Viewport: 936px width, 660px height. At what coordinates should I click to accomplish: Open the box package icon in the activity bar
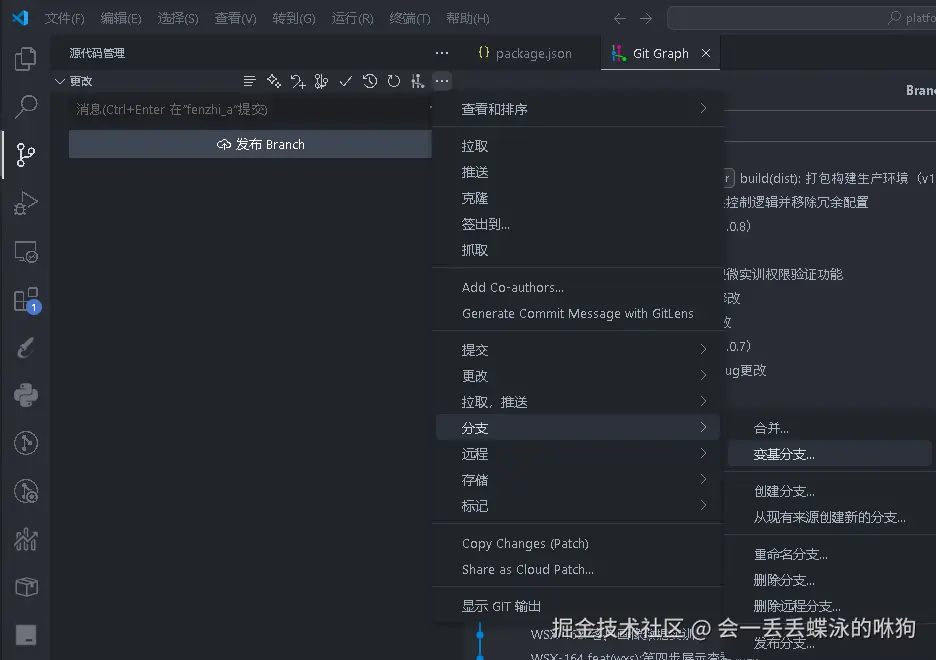(25, 587)
